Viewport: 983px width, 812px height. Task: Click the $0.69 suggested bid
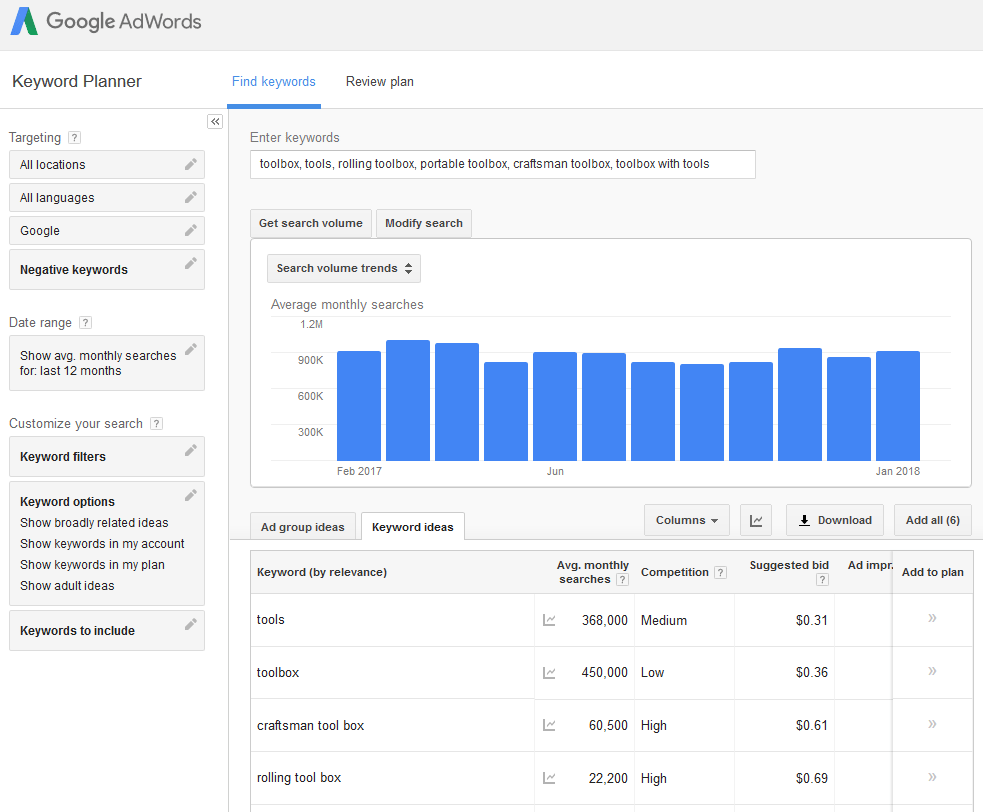(812, 778)
